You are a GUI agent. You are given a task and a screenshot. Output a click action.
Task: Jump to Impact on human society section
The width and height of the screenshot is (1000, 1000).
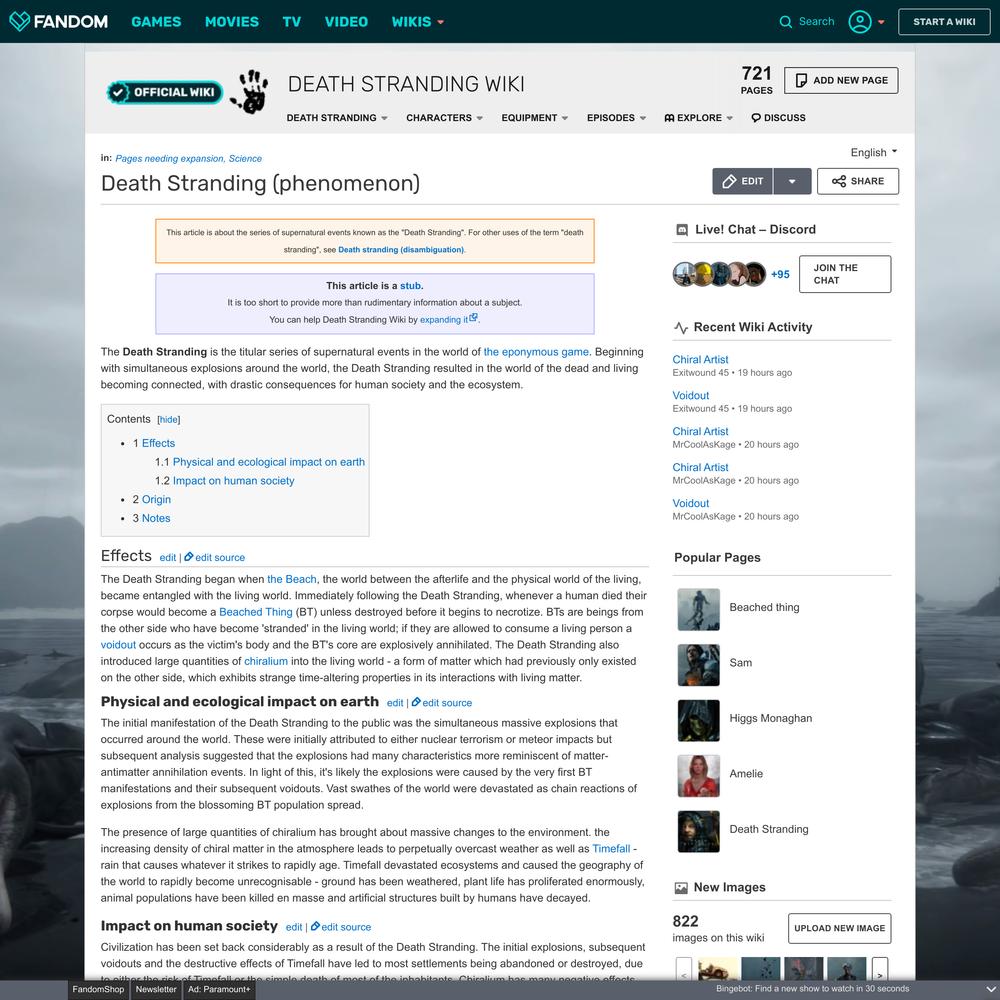coord(233,481)
